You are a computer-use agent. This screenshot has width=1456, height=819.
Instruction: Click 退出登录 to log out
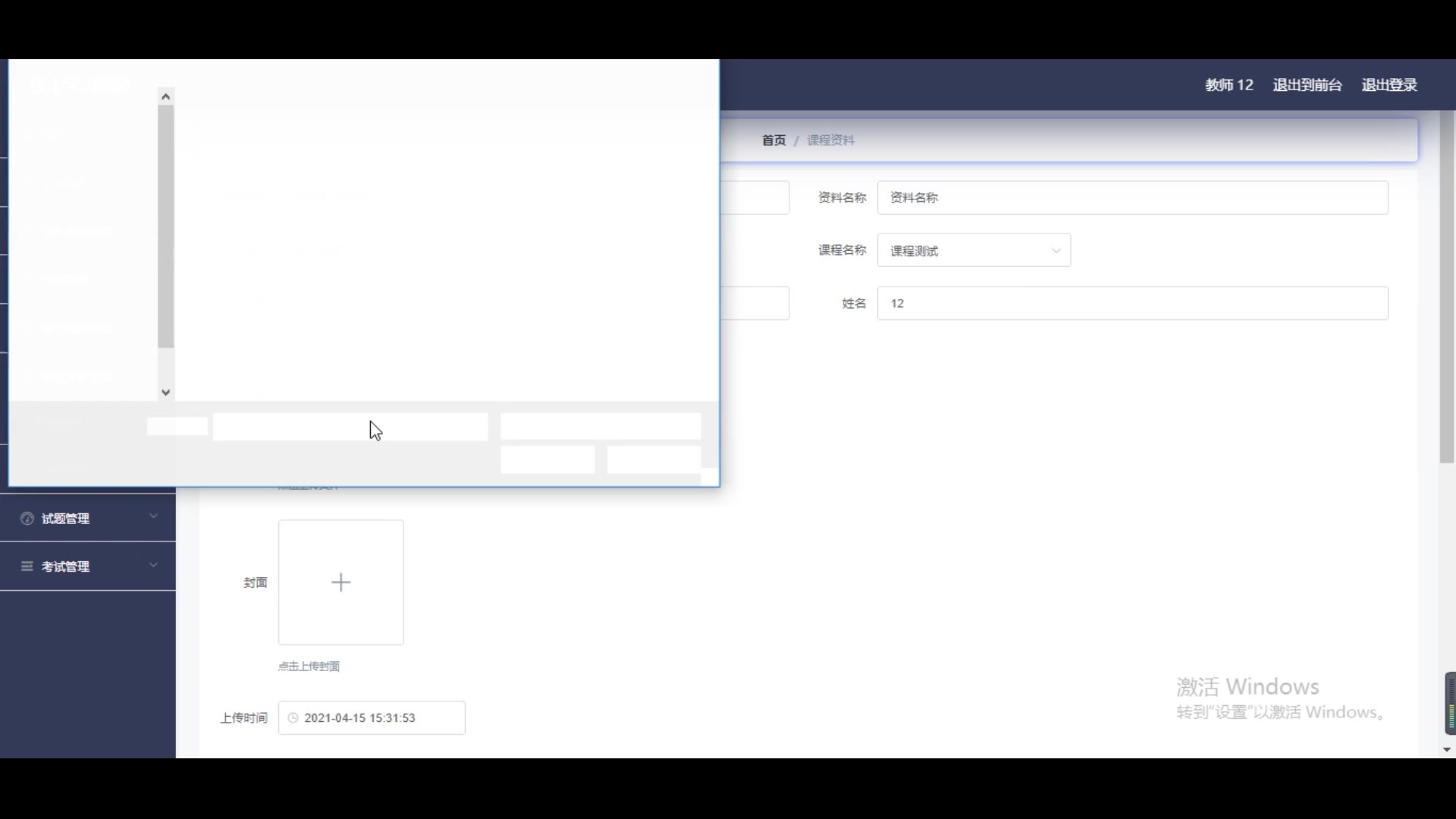tap(1389, 85)
